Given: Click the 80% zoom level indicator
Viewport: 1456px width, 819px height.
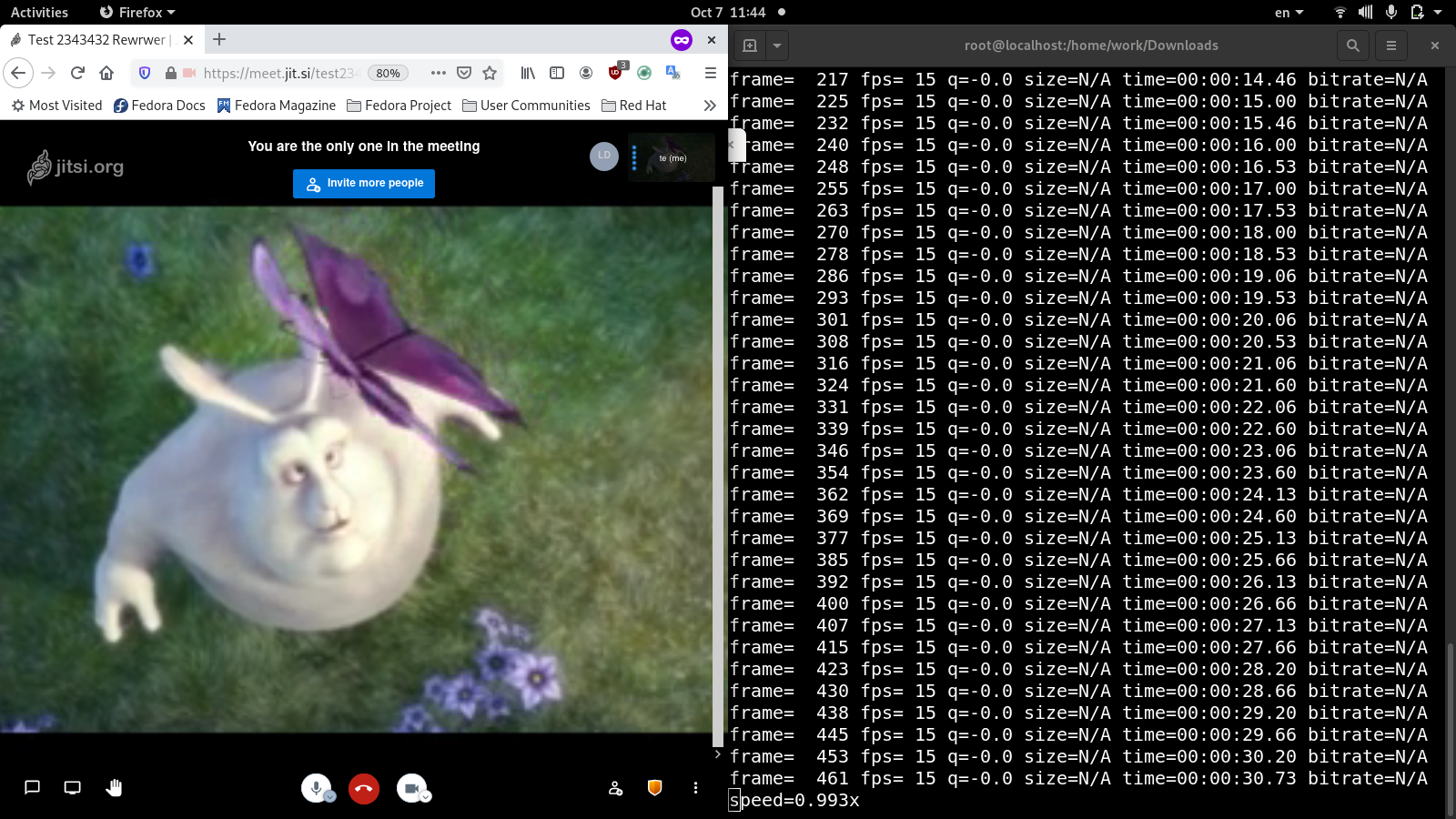Looking at the screenshot, I should [388, 73].
